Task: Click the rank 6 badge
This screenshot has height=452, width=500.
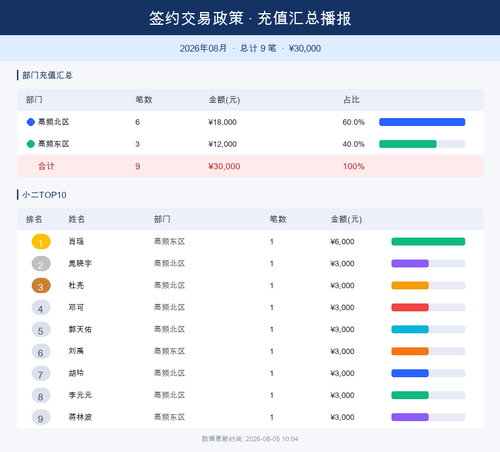Action: (x=41, y=352)
